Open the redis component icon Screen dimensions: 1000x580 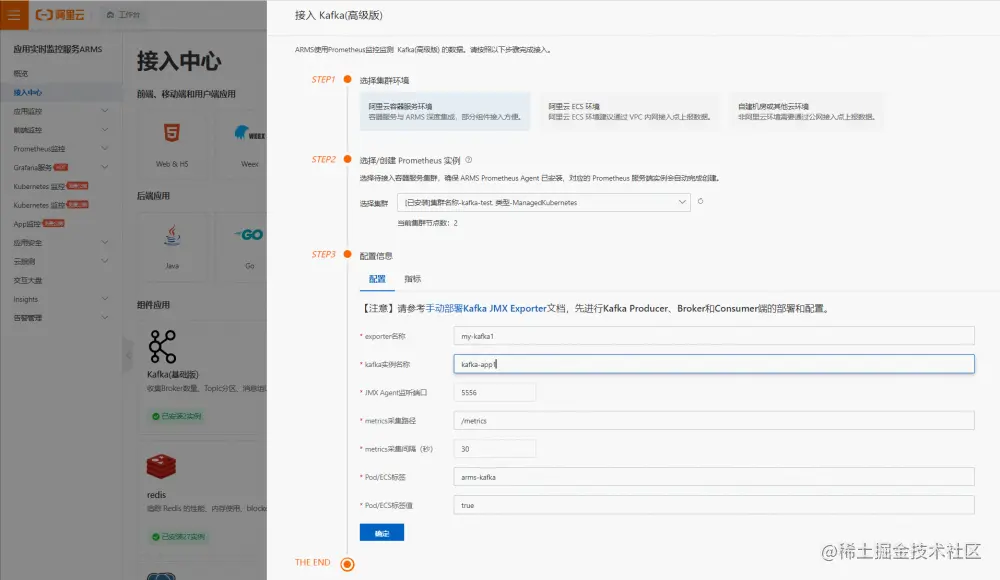pyautogui.click(x=161, y=466)
